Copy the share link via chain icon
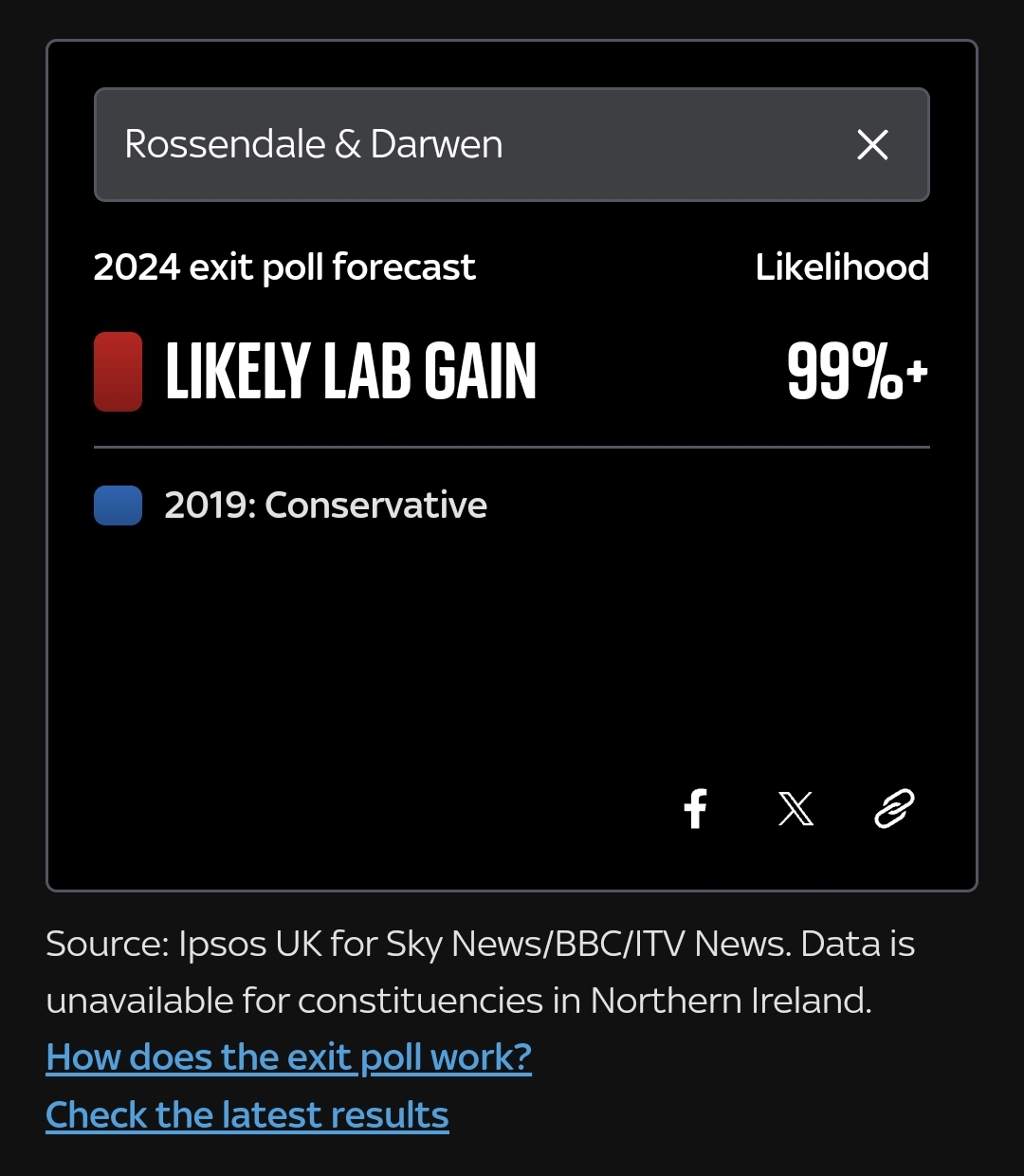The width and height of the screenshot is (1024, 1176). click(893, 809)
